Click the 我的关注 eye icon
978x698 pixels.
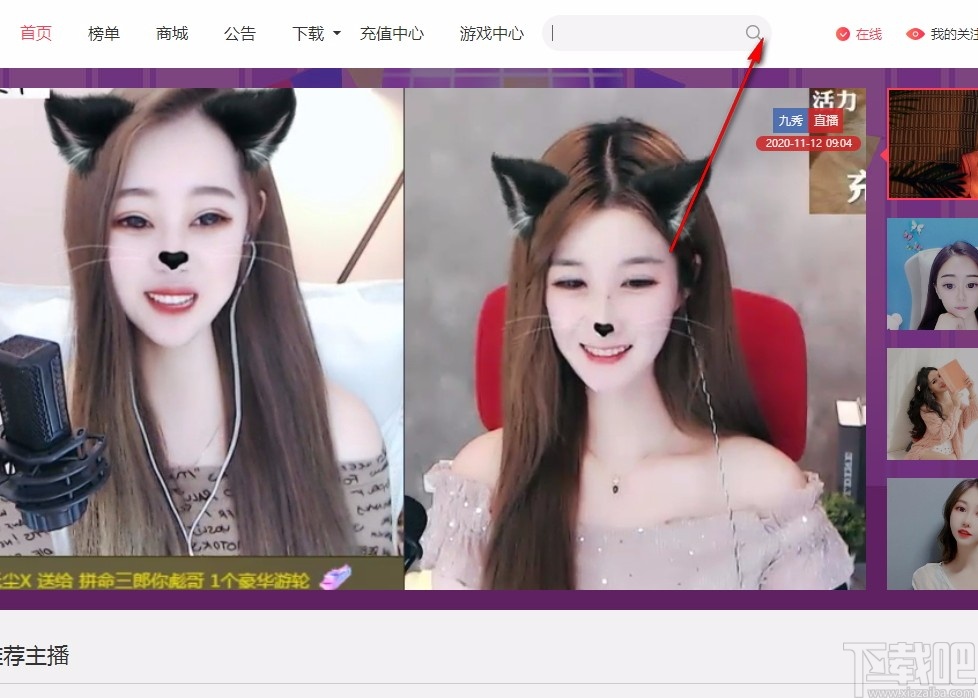[x=915, y=34]
